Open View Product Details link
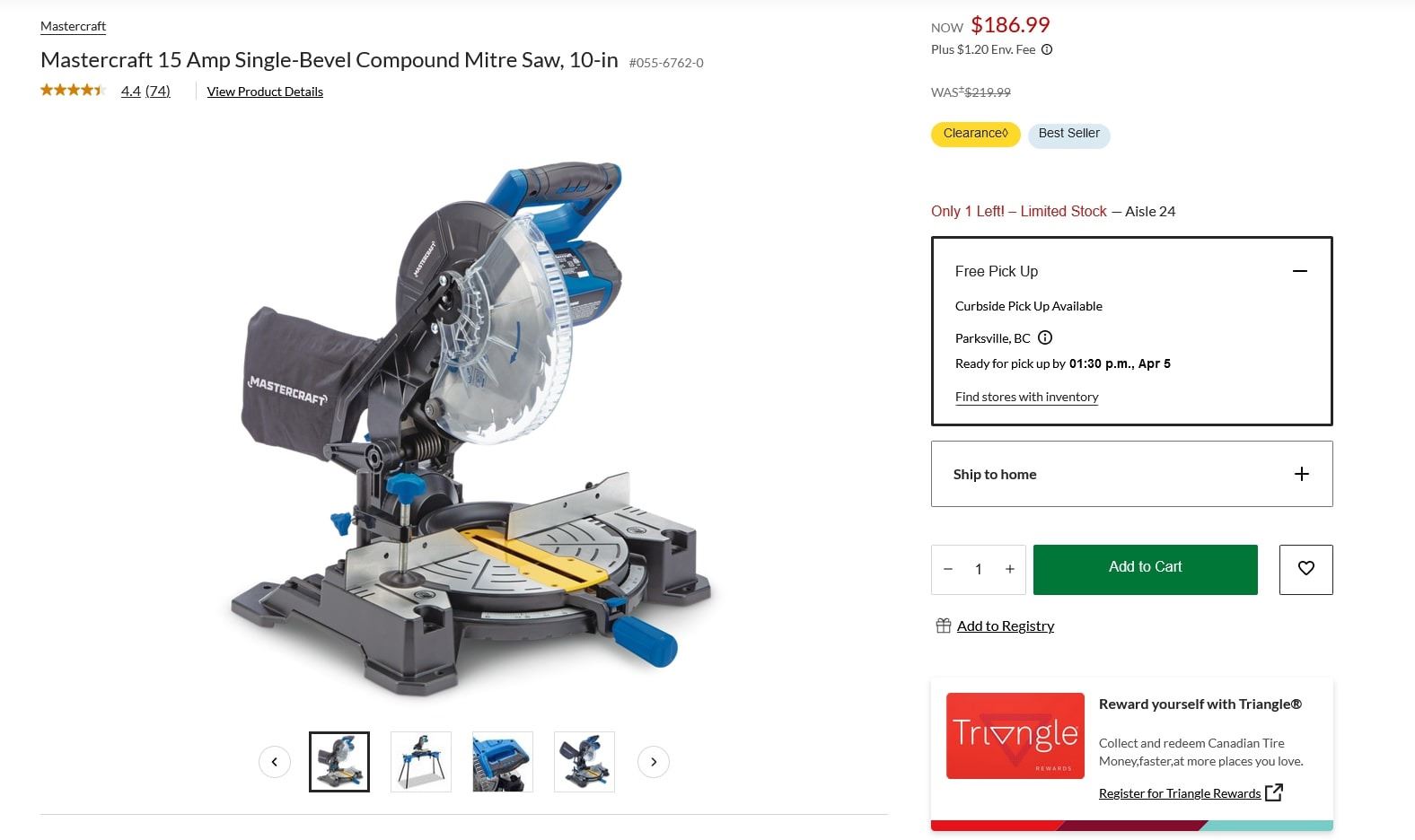Viewport: 1415px width, 840px height. tap(265, 92)
